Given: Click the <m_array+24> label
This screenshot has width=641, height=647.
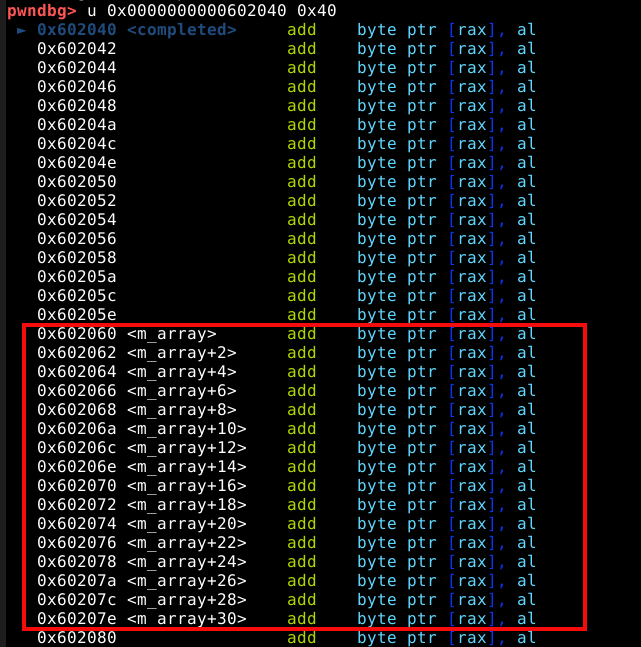Looking at the screenshot, I should [x=187, y=562].
